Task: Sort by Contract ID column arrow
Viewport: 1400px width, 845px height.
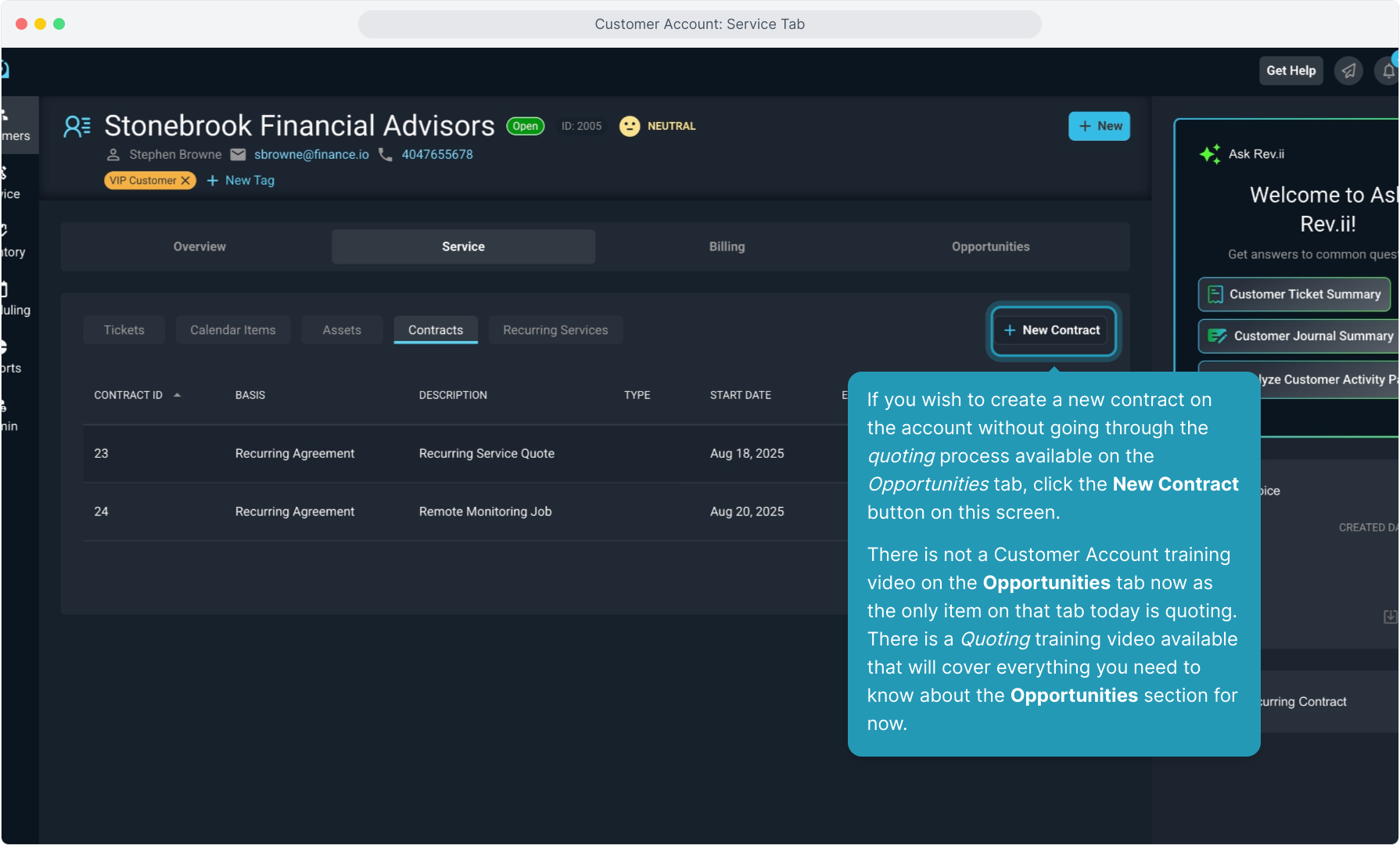Action: [178, 395]
